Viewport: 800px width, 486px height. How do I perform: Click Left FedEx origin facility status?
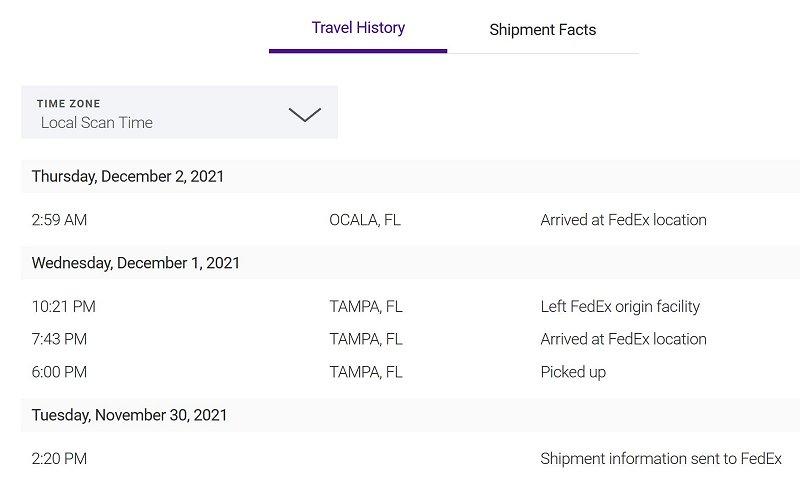[x=620, y=306]
